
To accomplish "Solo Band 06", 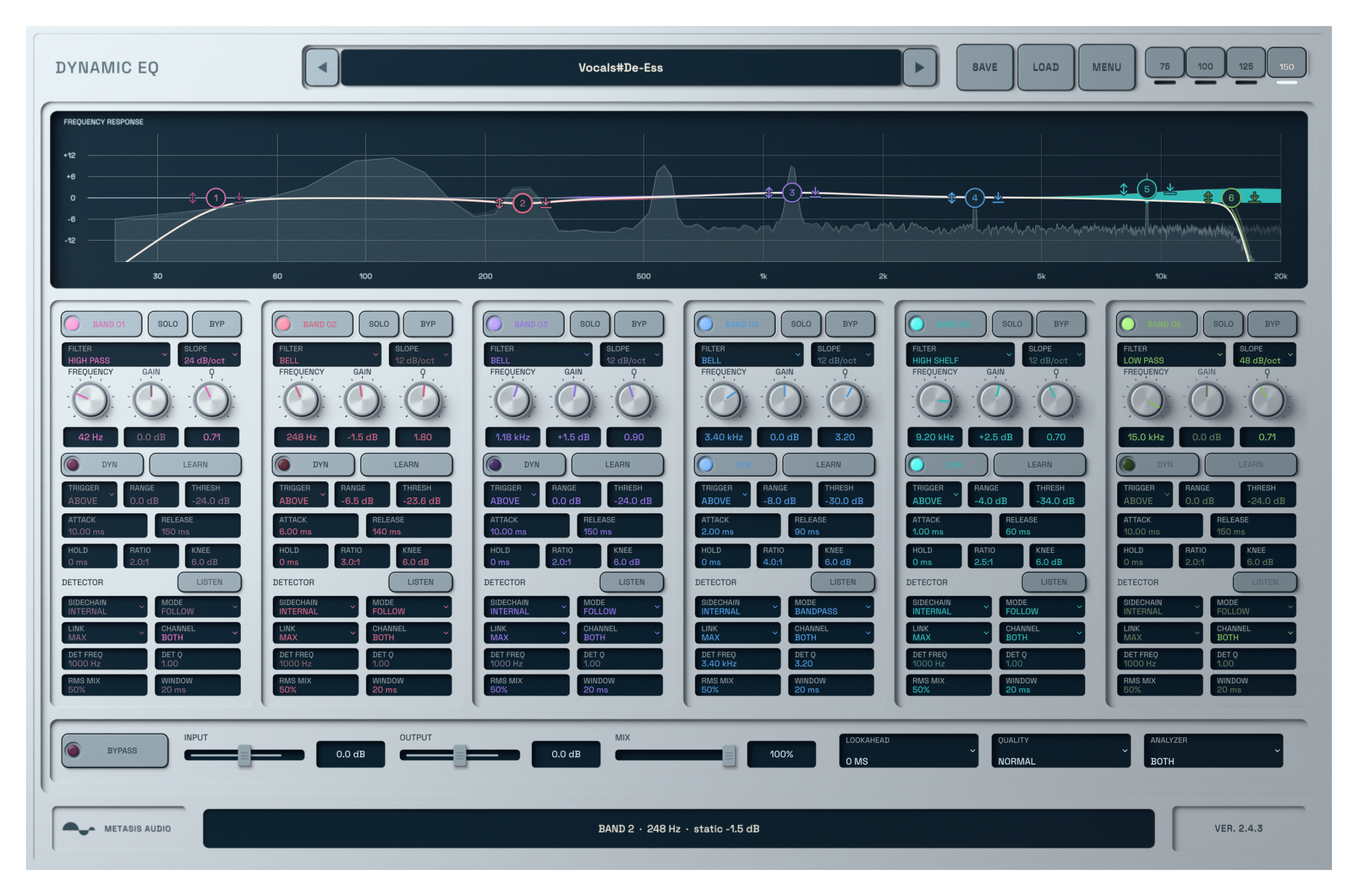I will [1223, 323].
